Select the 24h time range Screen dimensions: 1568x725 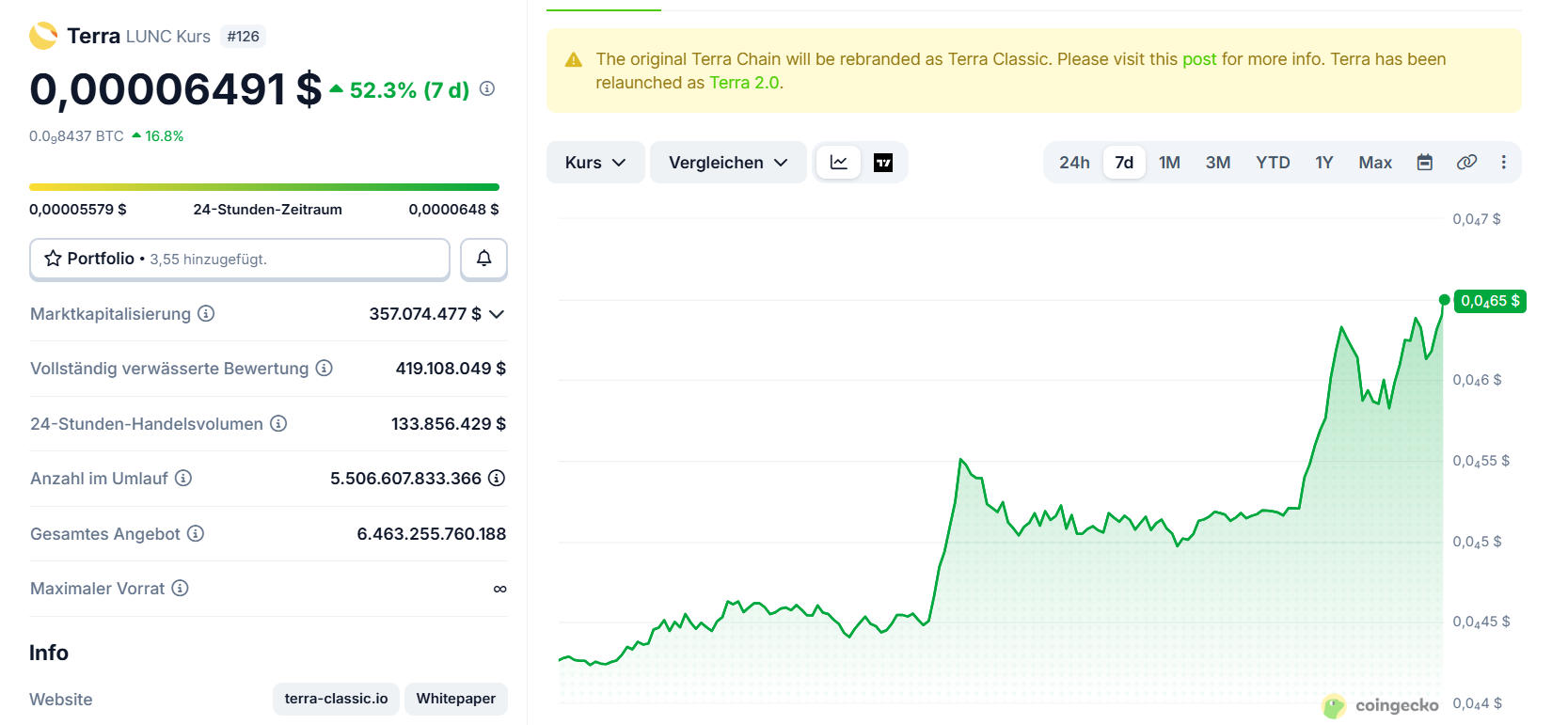pyautogui.click(x=1074, y=163)
